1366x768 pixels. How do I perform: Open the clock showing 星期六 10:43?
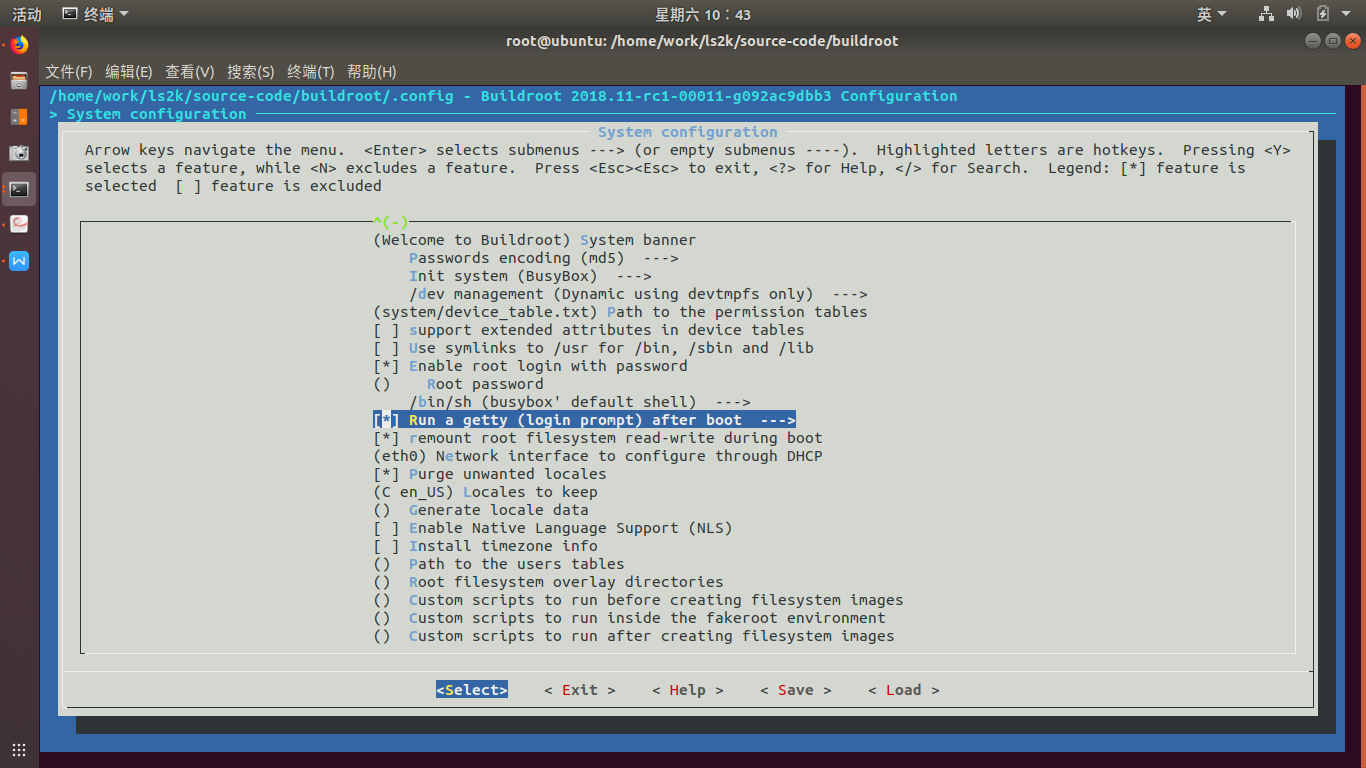(x=703, y=14)
